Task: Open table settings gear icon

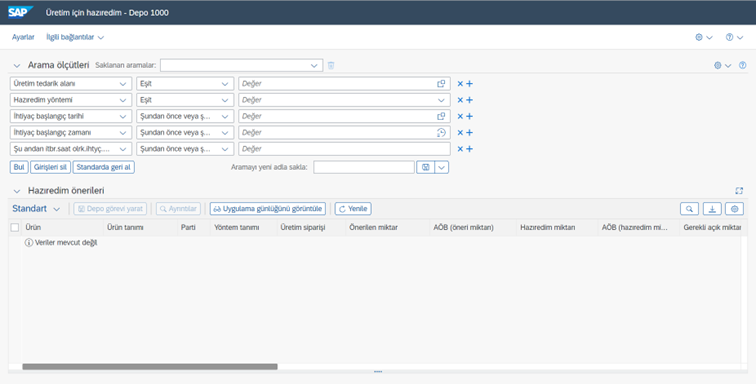Action: click(734, 209)
